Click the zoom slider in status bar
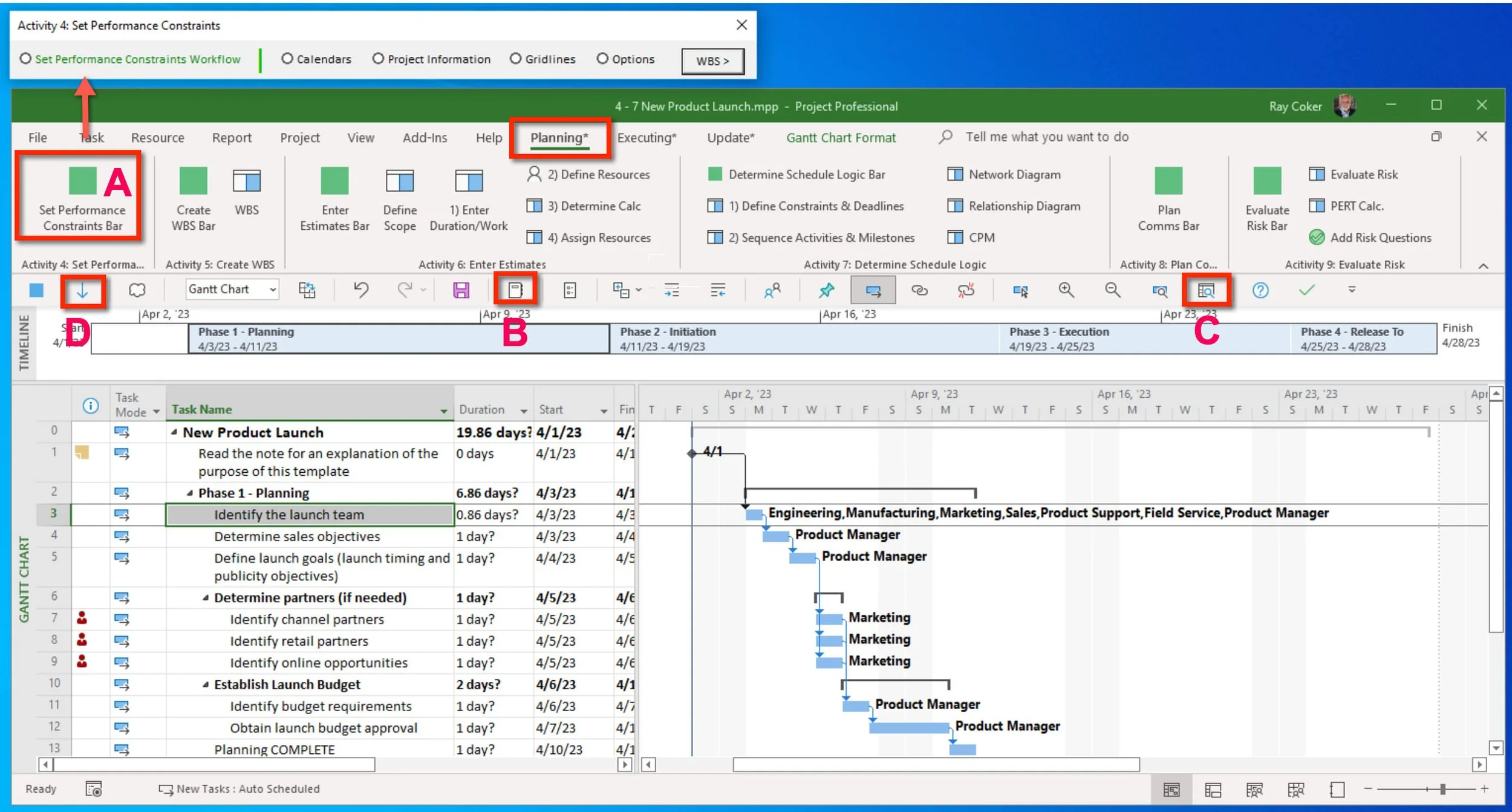The image size is (1512, 812). pyautogui.click(x=1442, y=789)
